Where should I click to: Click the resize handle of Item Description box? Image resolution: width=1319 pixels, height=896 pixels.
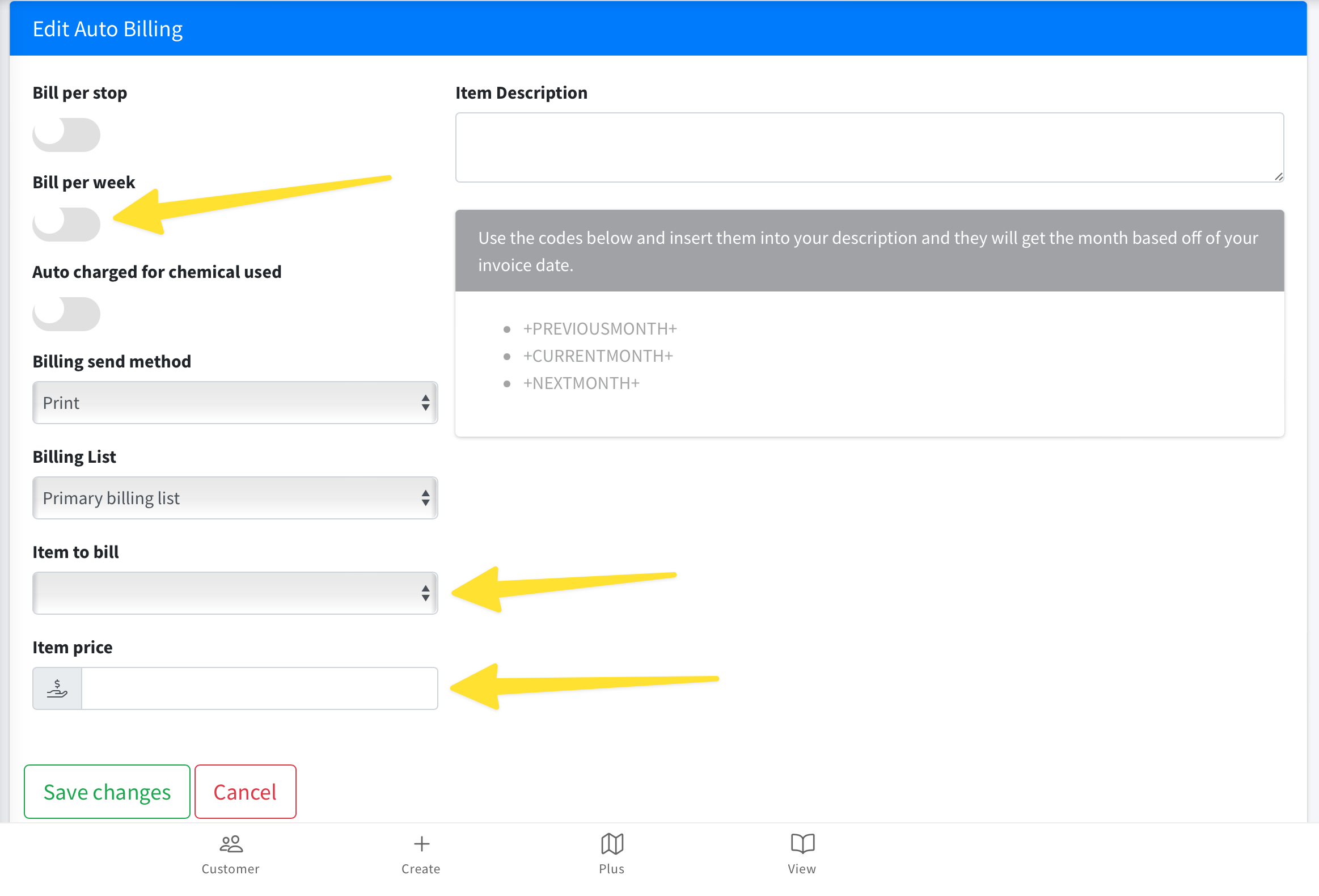[x=1278, y=176]
